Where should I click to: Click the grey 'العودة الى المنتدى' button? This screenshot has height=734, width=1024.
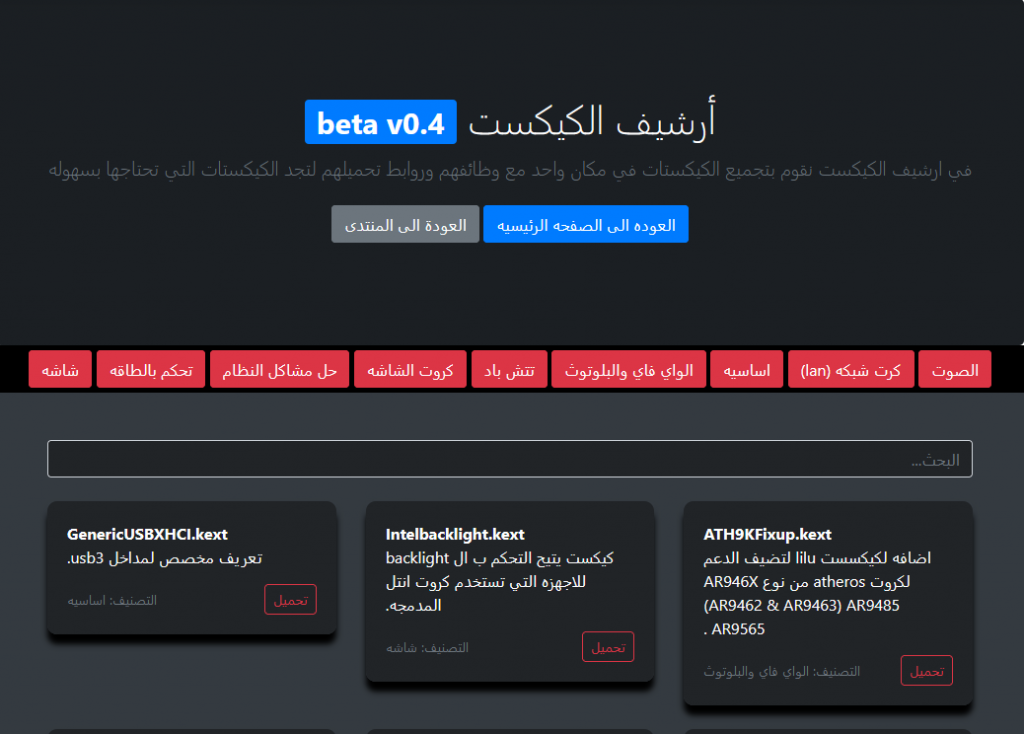(405, 225)
